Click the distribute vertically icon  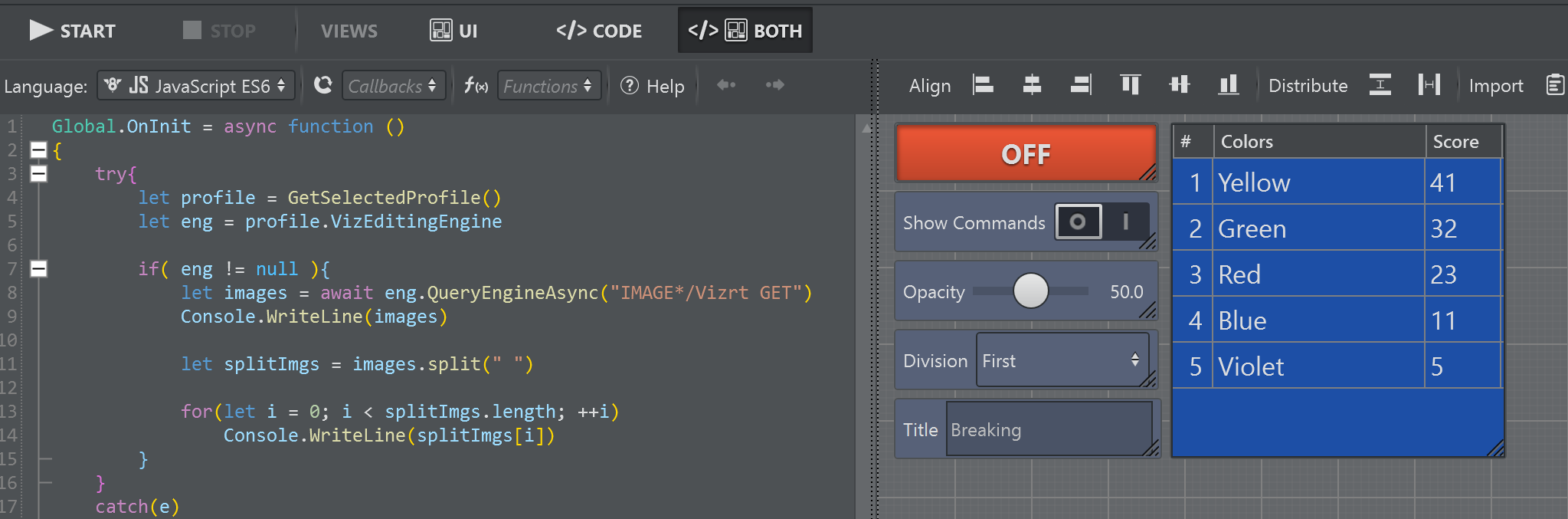[1380, 85]
